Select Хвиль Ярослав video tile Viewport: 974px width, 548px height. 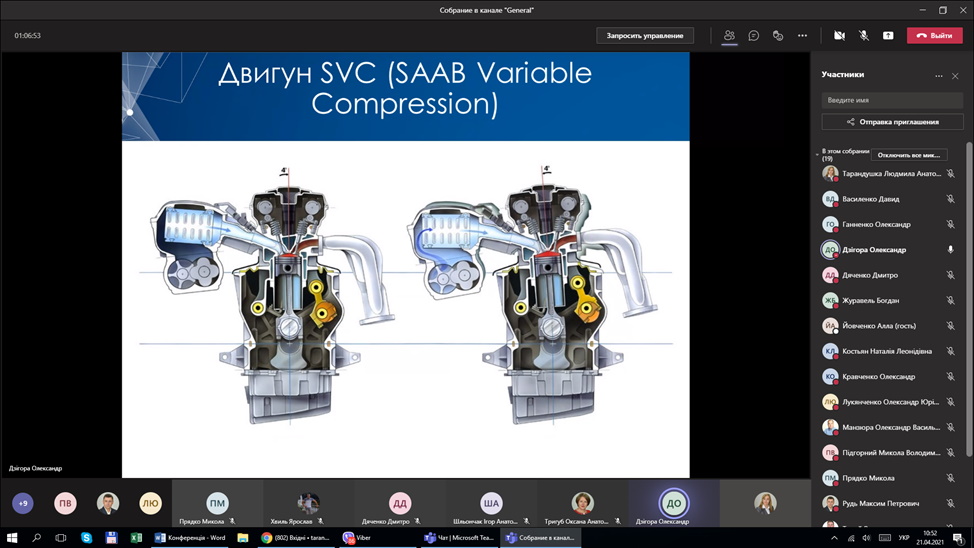308,503
